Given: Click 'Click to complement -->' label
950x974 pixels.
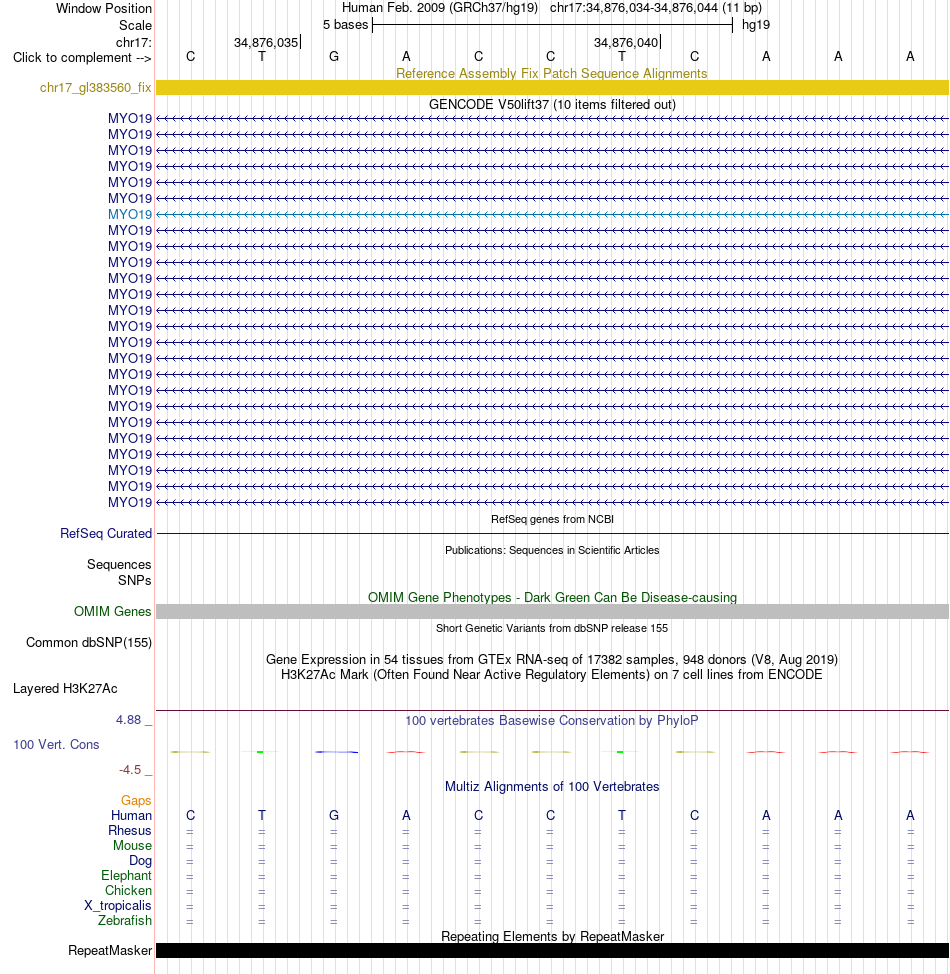Looking at the screenshot, I should coord(82,58).
